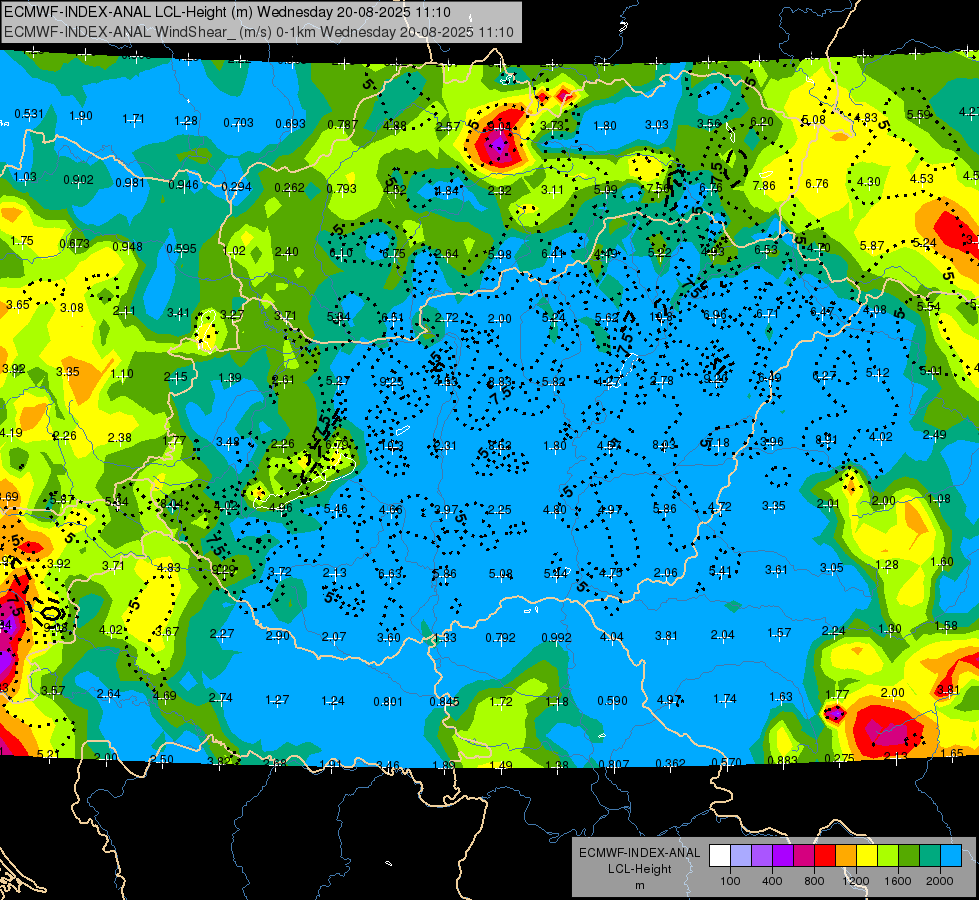Click the legend tick label 1600
The width and height of the screenshot is (979, 900).
pos(897,881)
